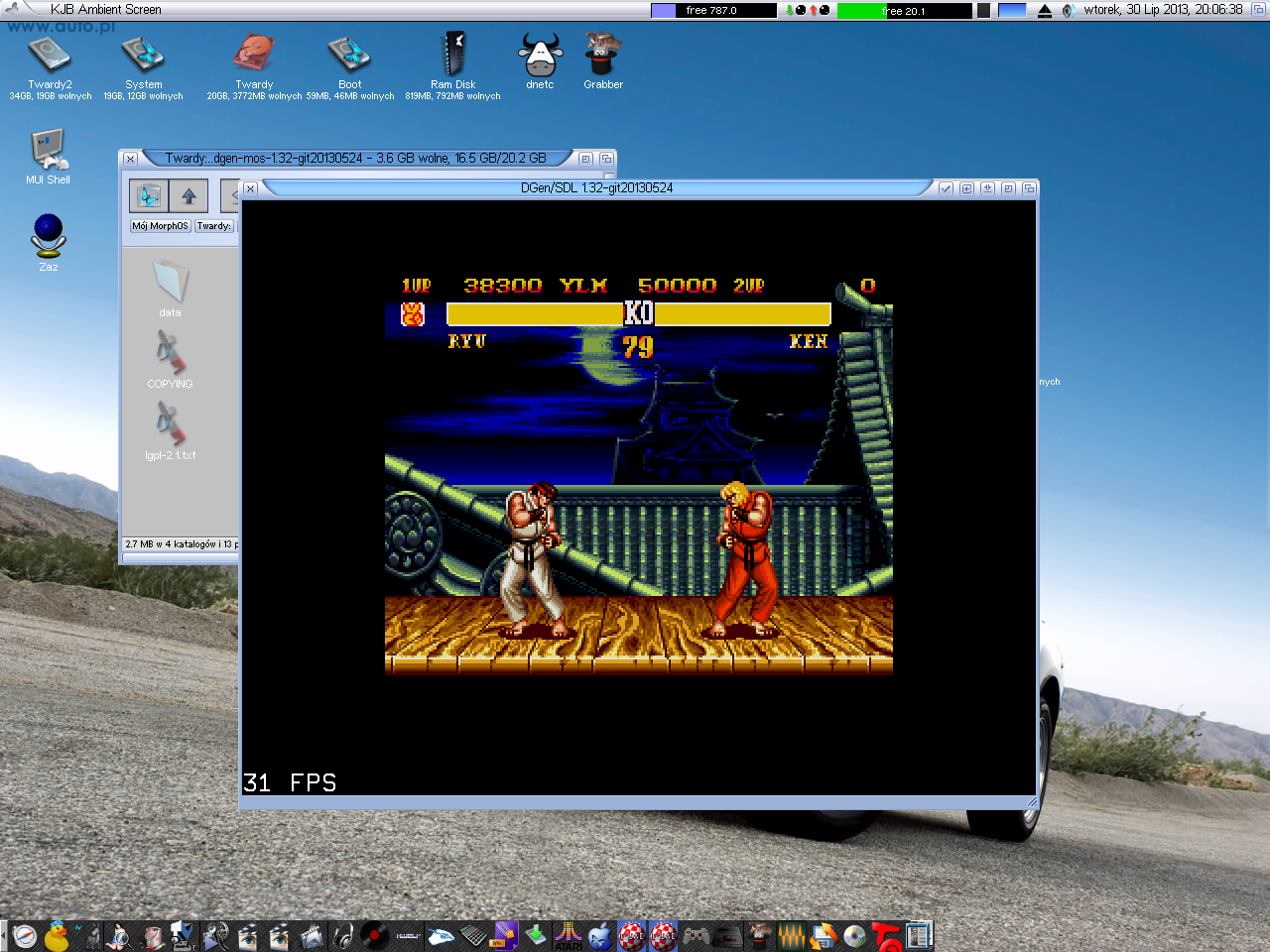The image size is (1270, 952).
Task: Open the COPYING file icon
Action: point(170,352)
